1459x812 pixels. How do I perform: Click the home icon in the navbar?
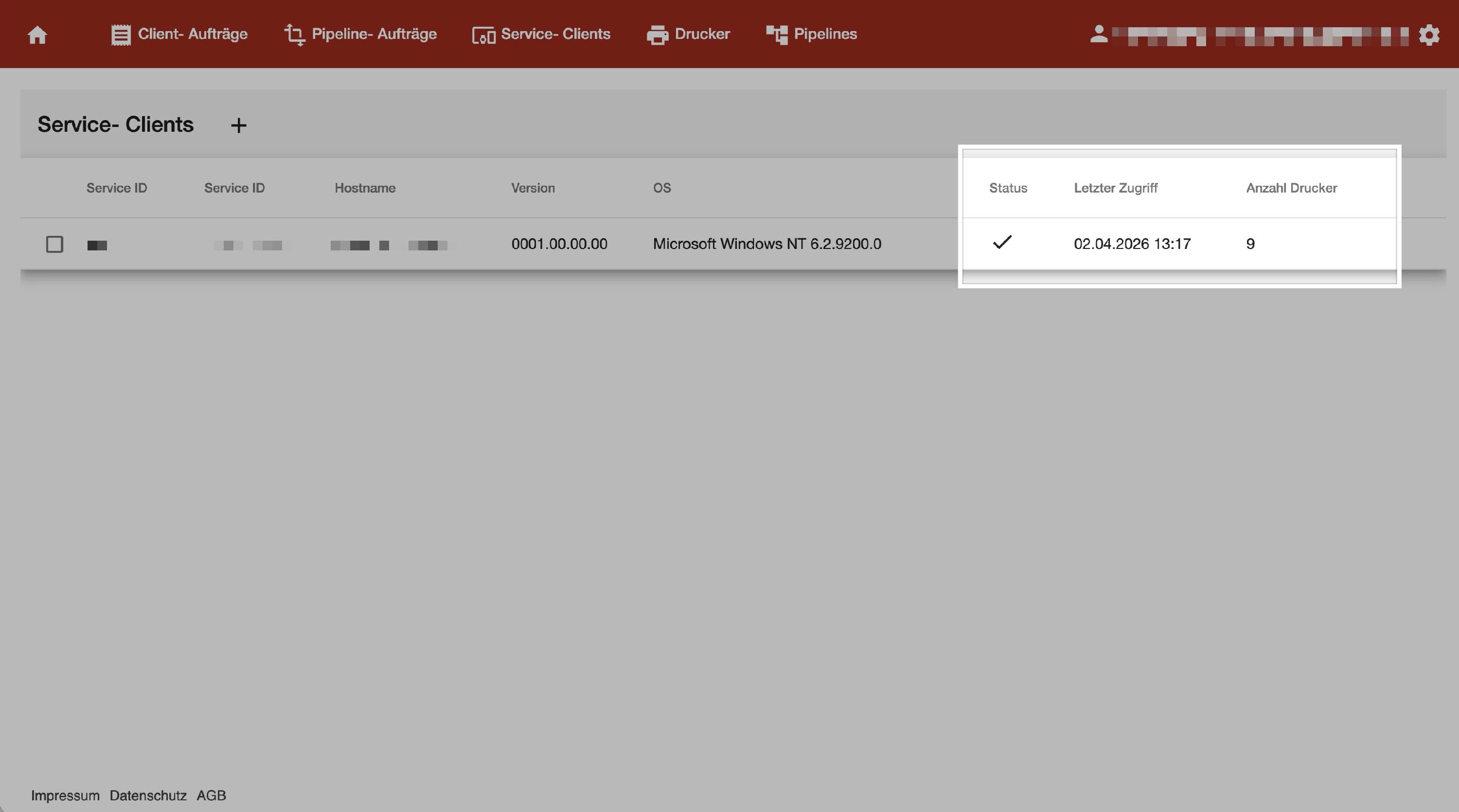click(x=37, y=35)
